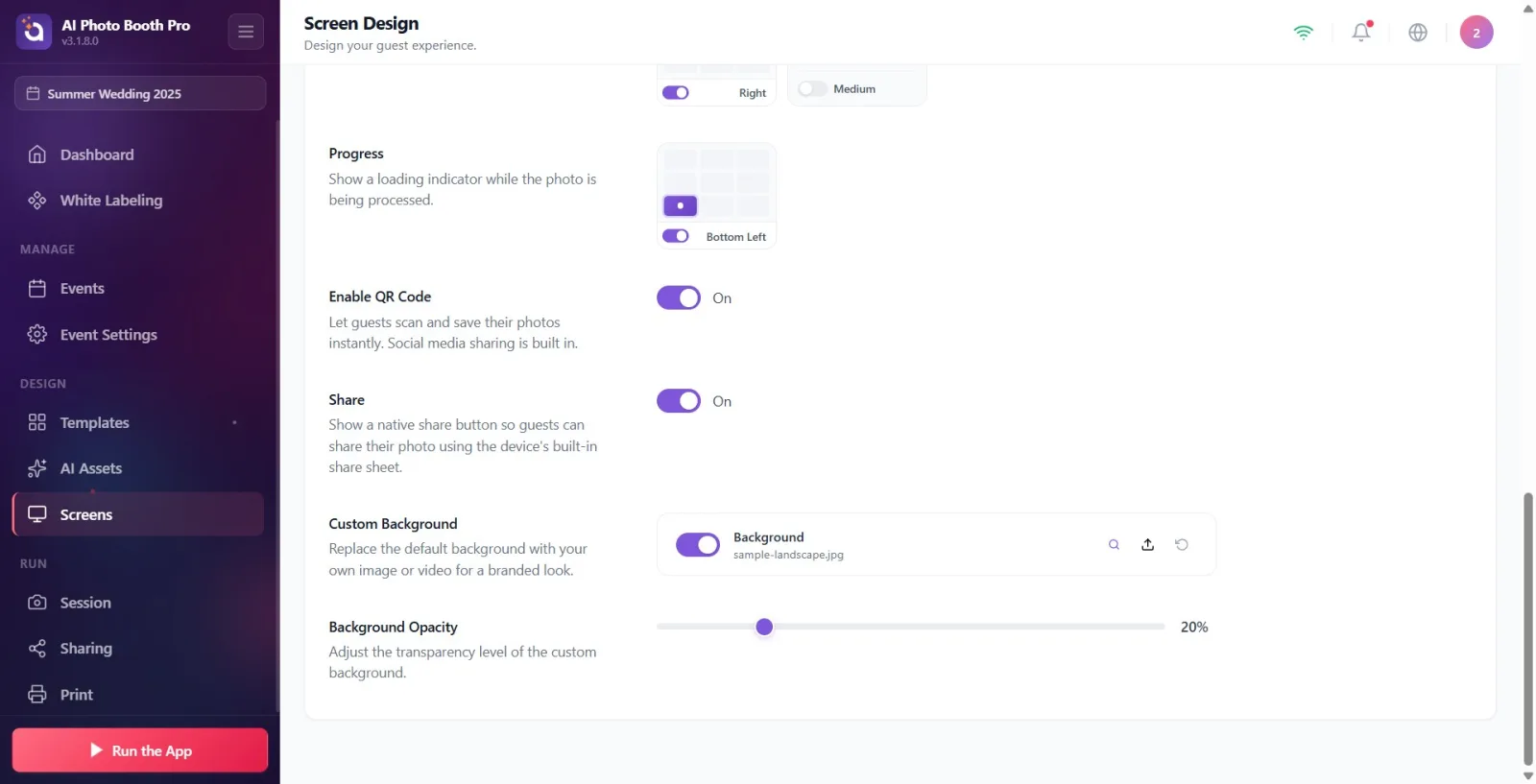Reset the custom background image icon

1182,545
